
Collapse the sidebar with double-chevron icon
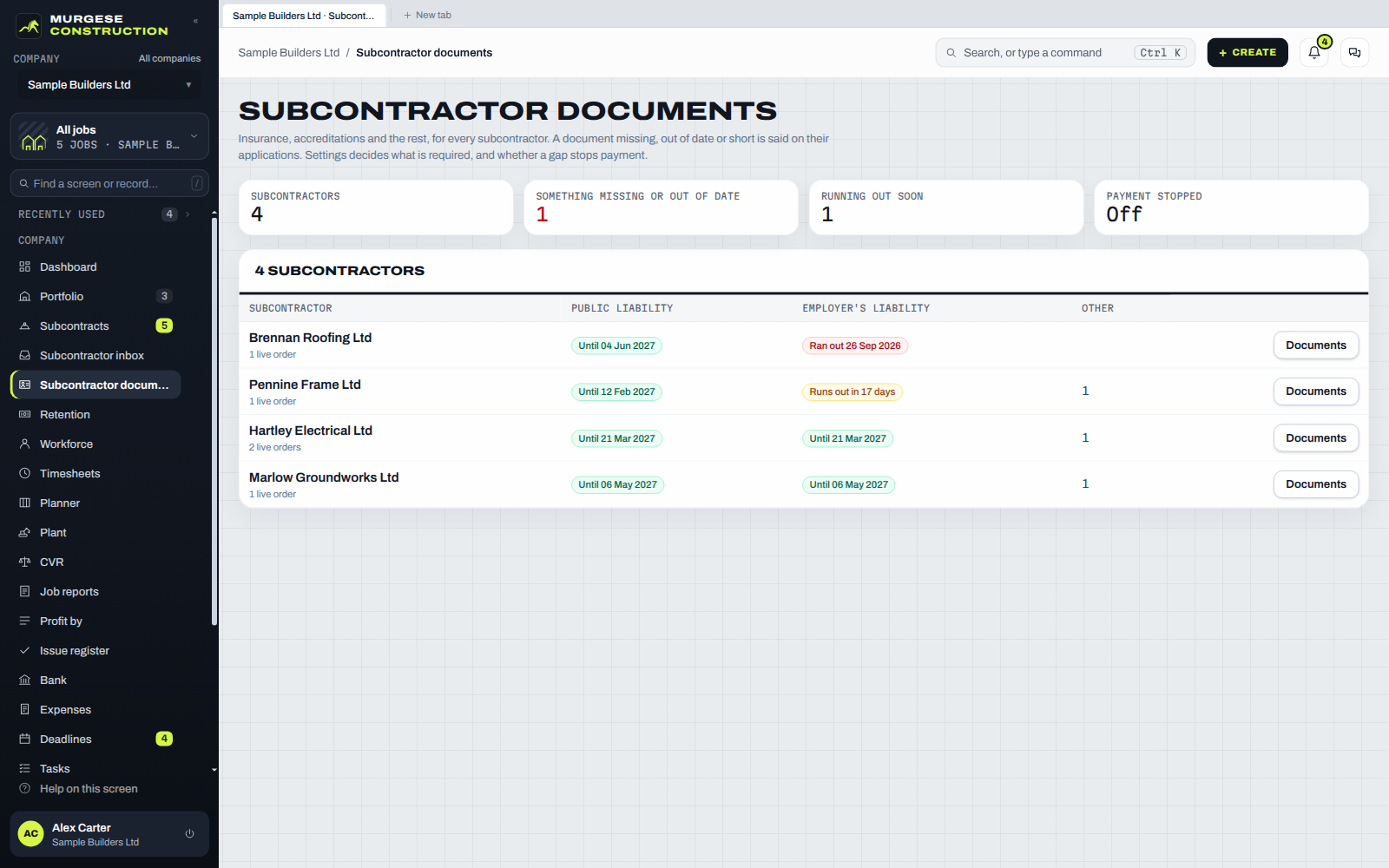(x=195, y=21)
